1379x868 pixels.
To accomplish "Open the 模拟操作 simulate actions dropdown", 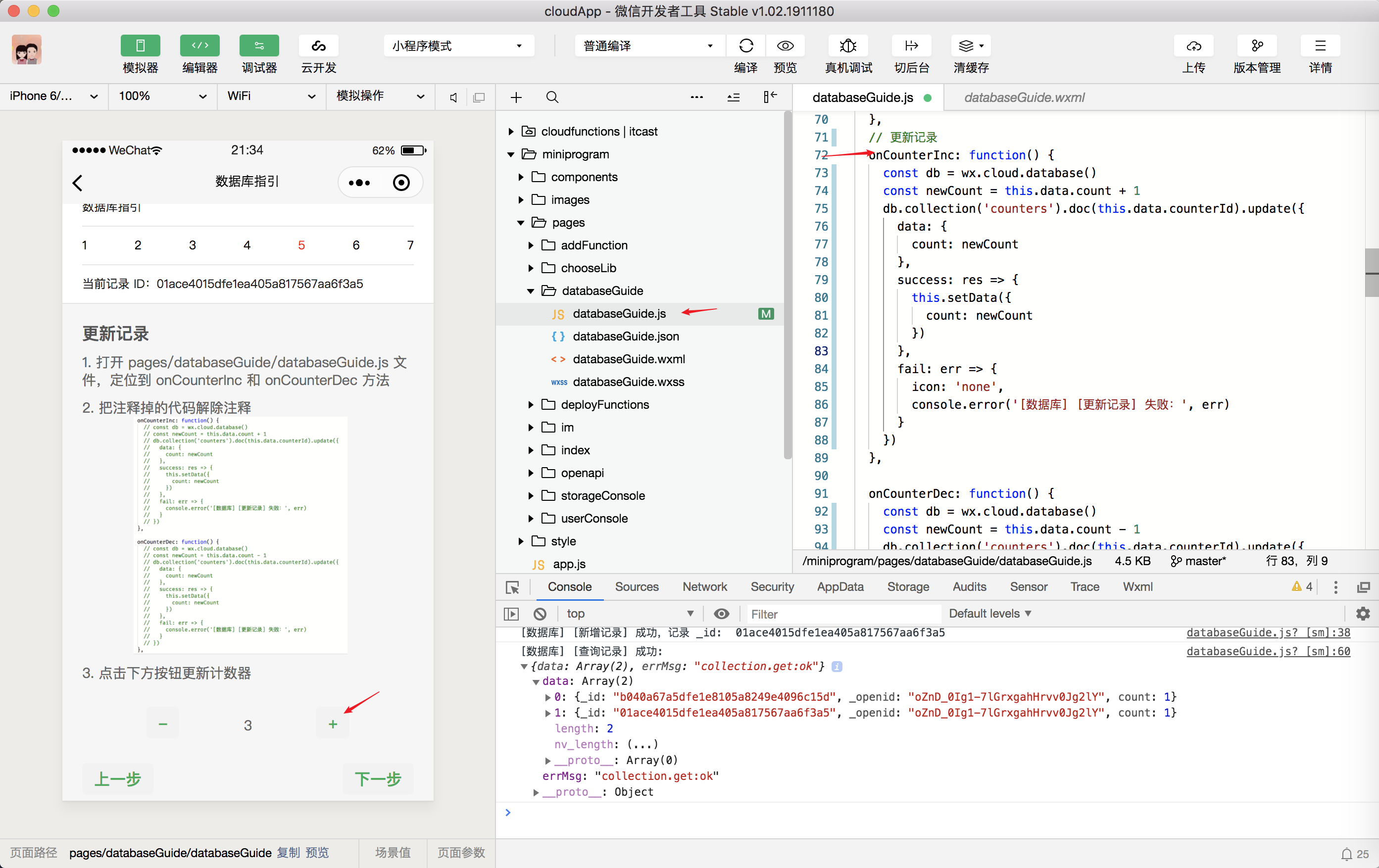I will (x=380, y=96).
